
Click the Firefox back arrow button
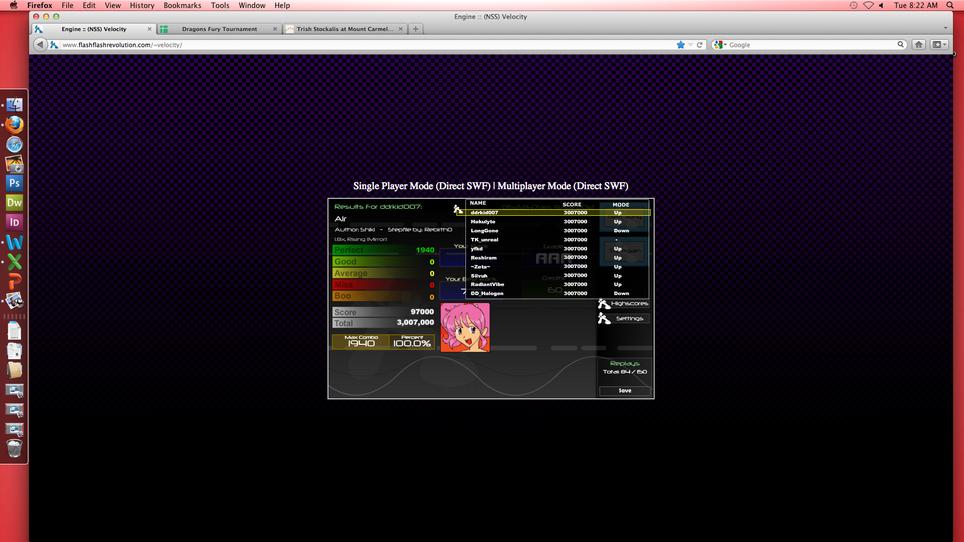coord(40,45)
